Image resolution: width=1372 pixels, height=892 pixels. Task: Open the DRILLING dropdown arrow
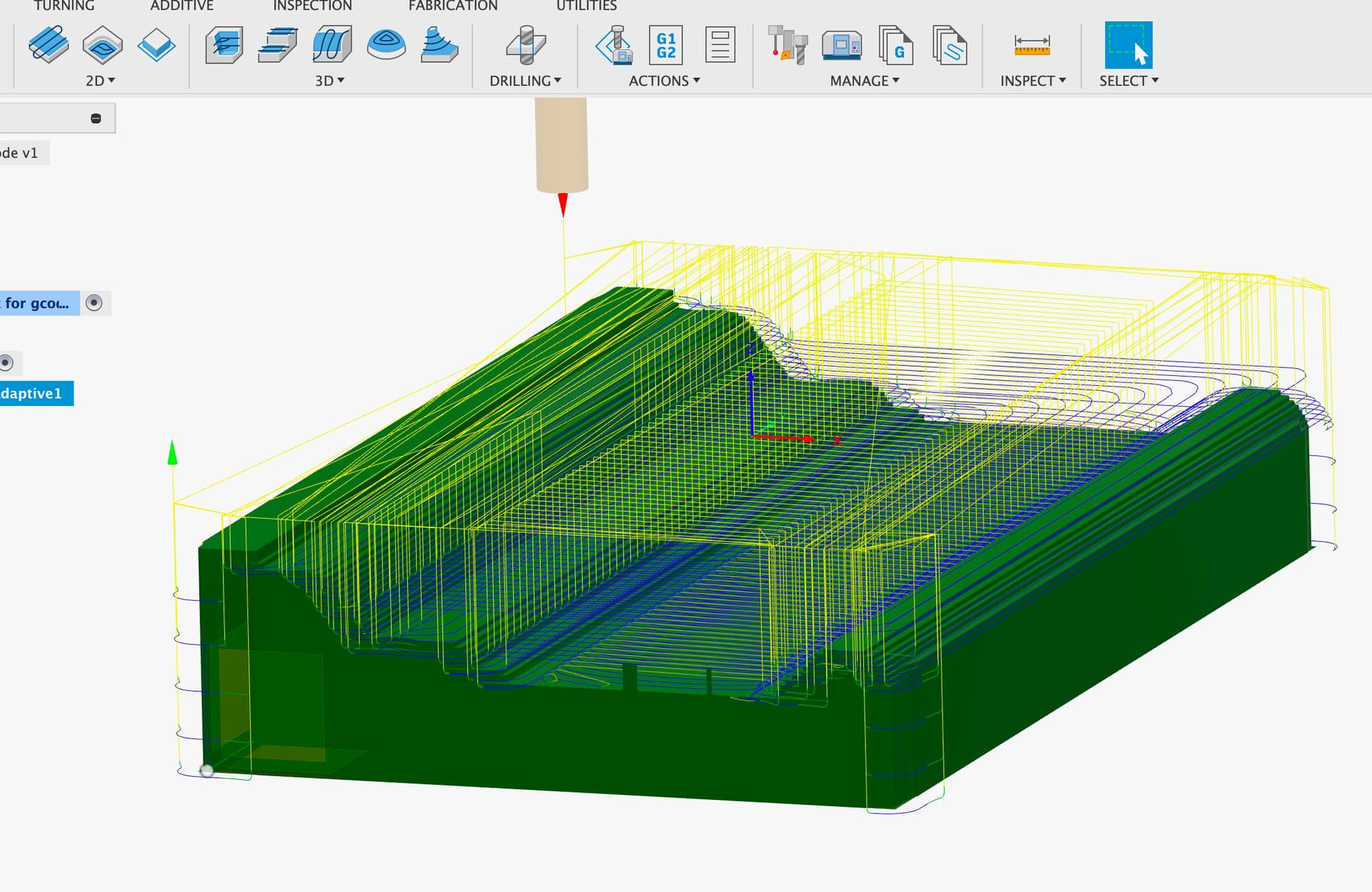[x=557, y=80]
